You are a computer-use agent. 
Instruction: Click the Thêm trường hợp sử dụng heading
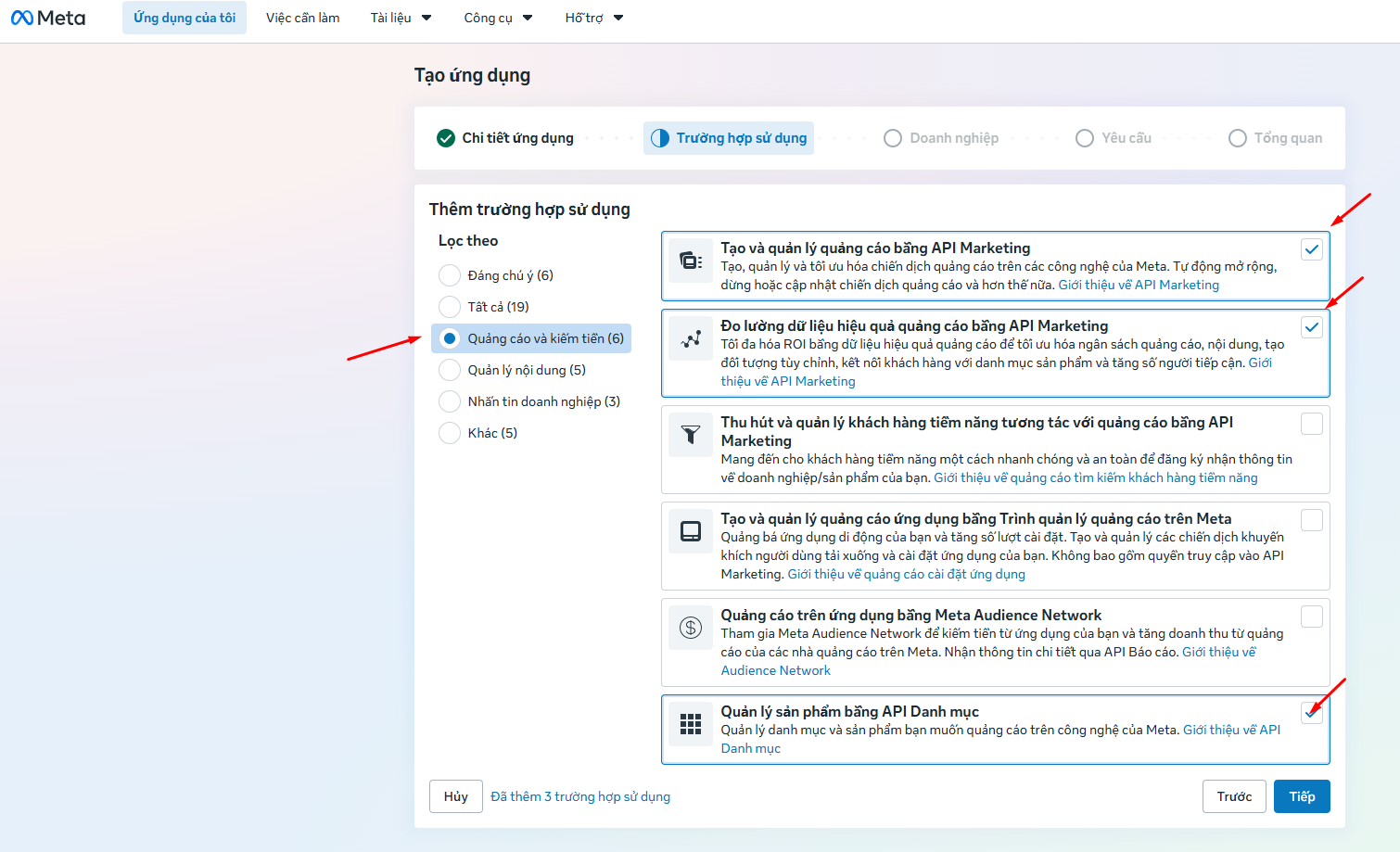[529, 210]
